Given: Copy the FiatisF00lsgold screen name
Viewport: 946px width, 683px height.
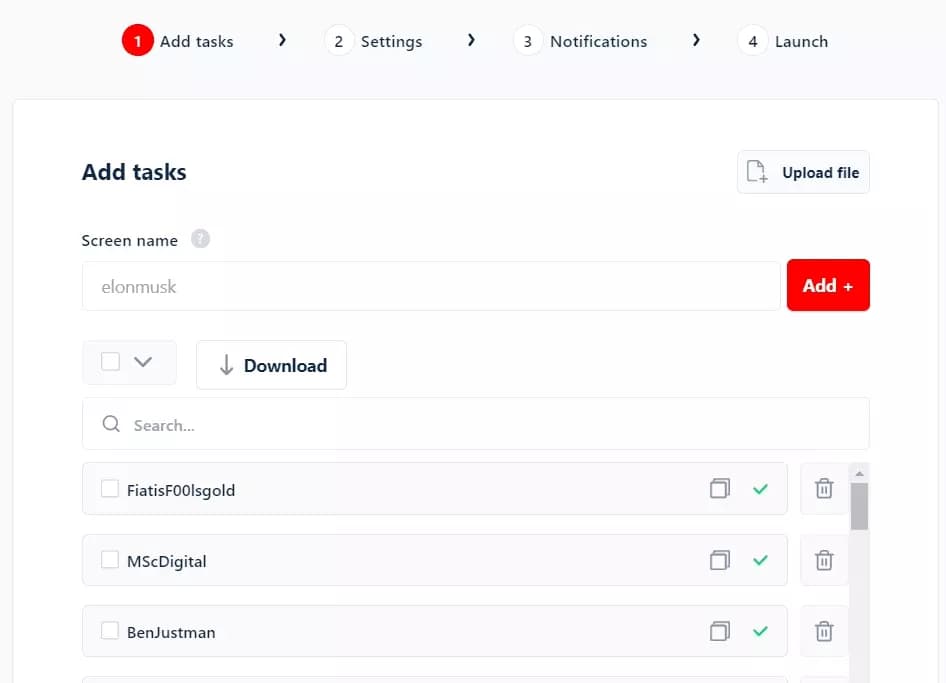Looking at the screenshot, I should (719, 489).
